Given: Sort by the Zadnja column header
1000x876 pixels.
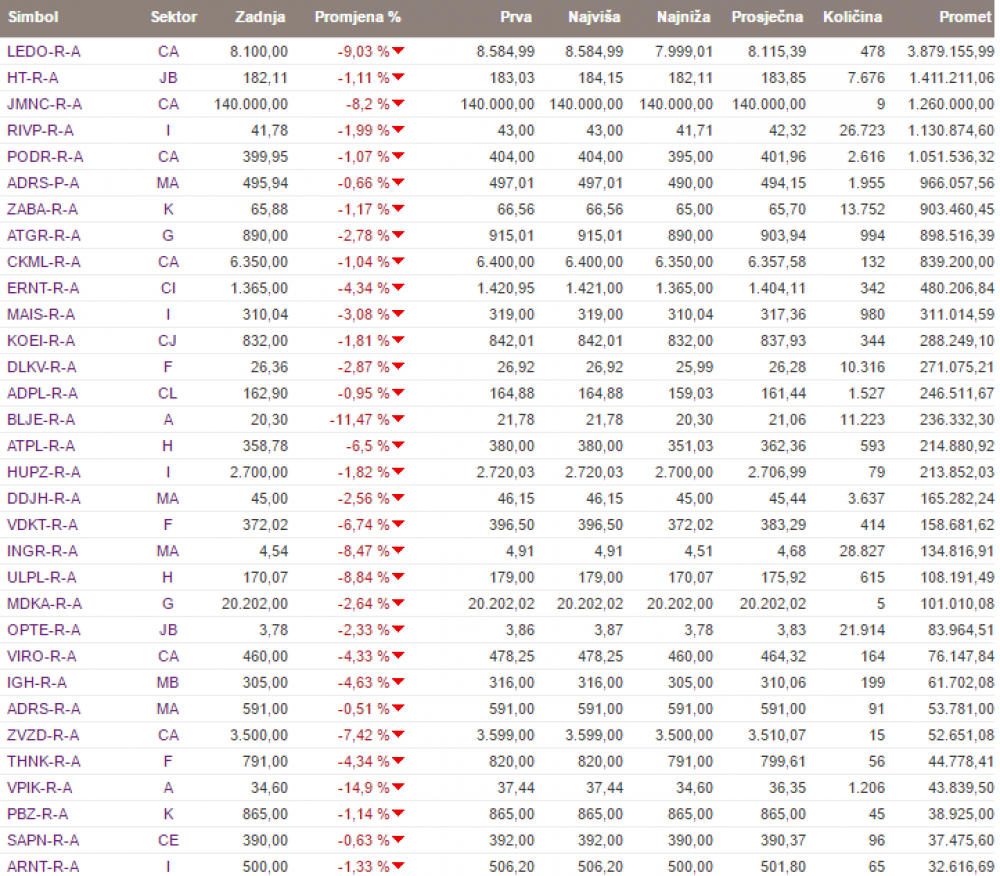Looking at the screenshot, I should pos(260,17).
